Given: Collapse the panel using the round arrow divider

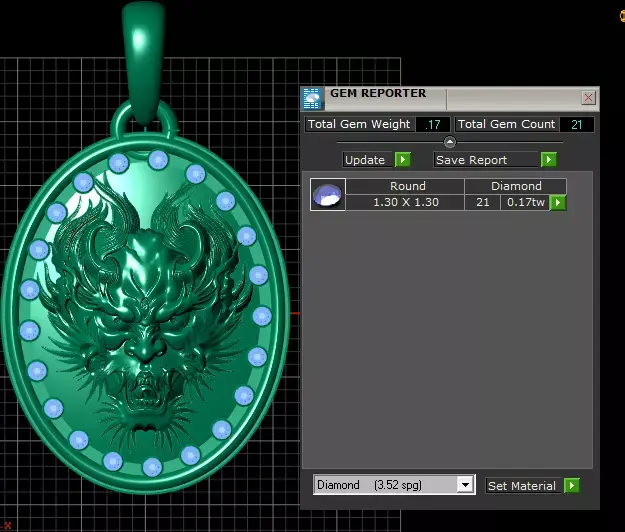Looking at the screenshot, I should point(450,142).
